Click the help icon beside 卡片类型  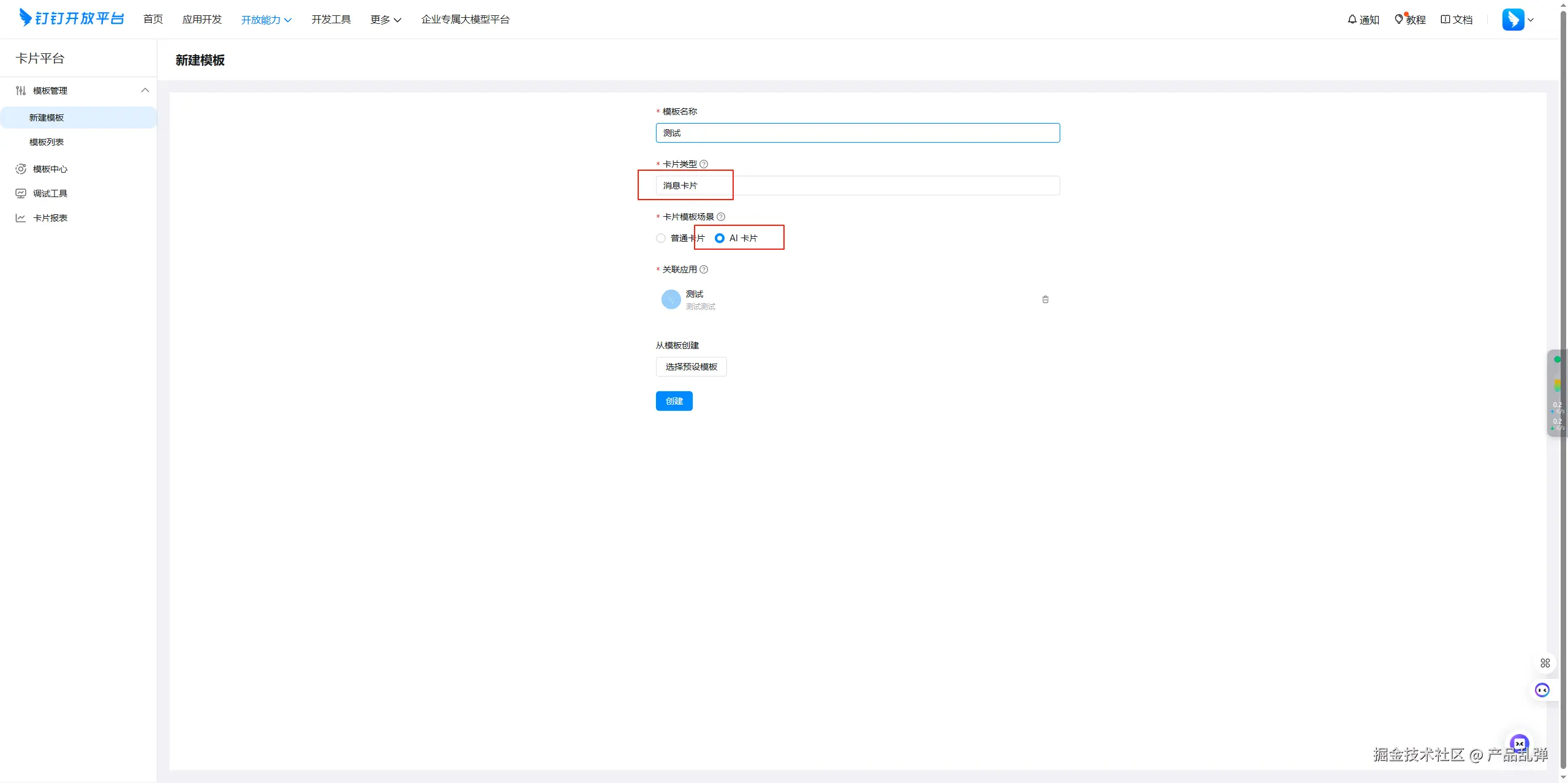click(x=704, y=164)
